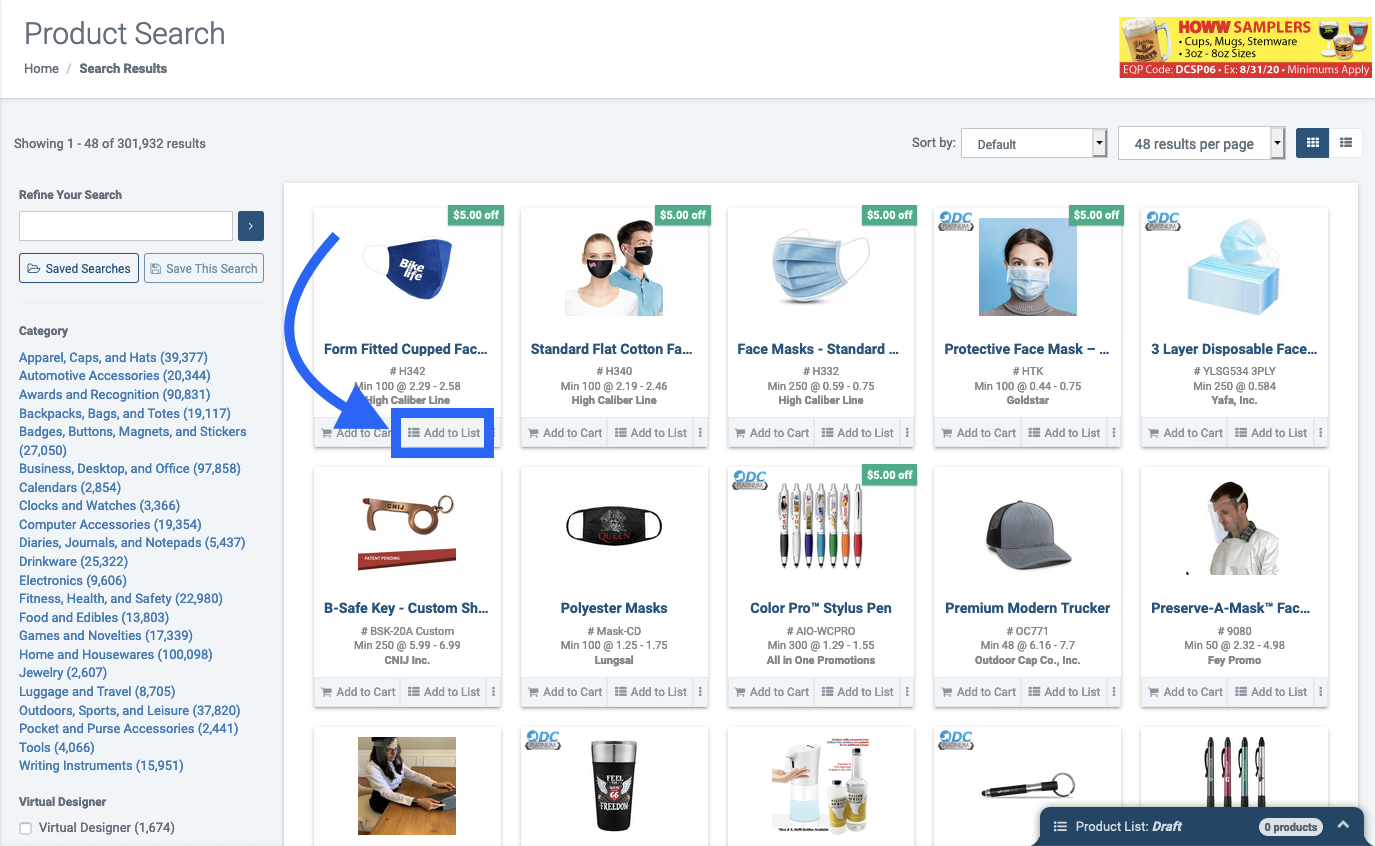Open the HOWW Samplers banner ad
Screen dimensions: 1375x846
pos(1245,47)
